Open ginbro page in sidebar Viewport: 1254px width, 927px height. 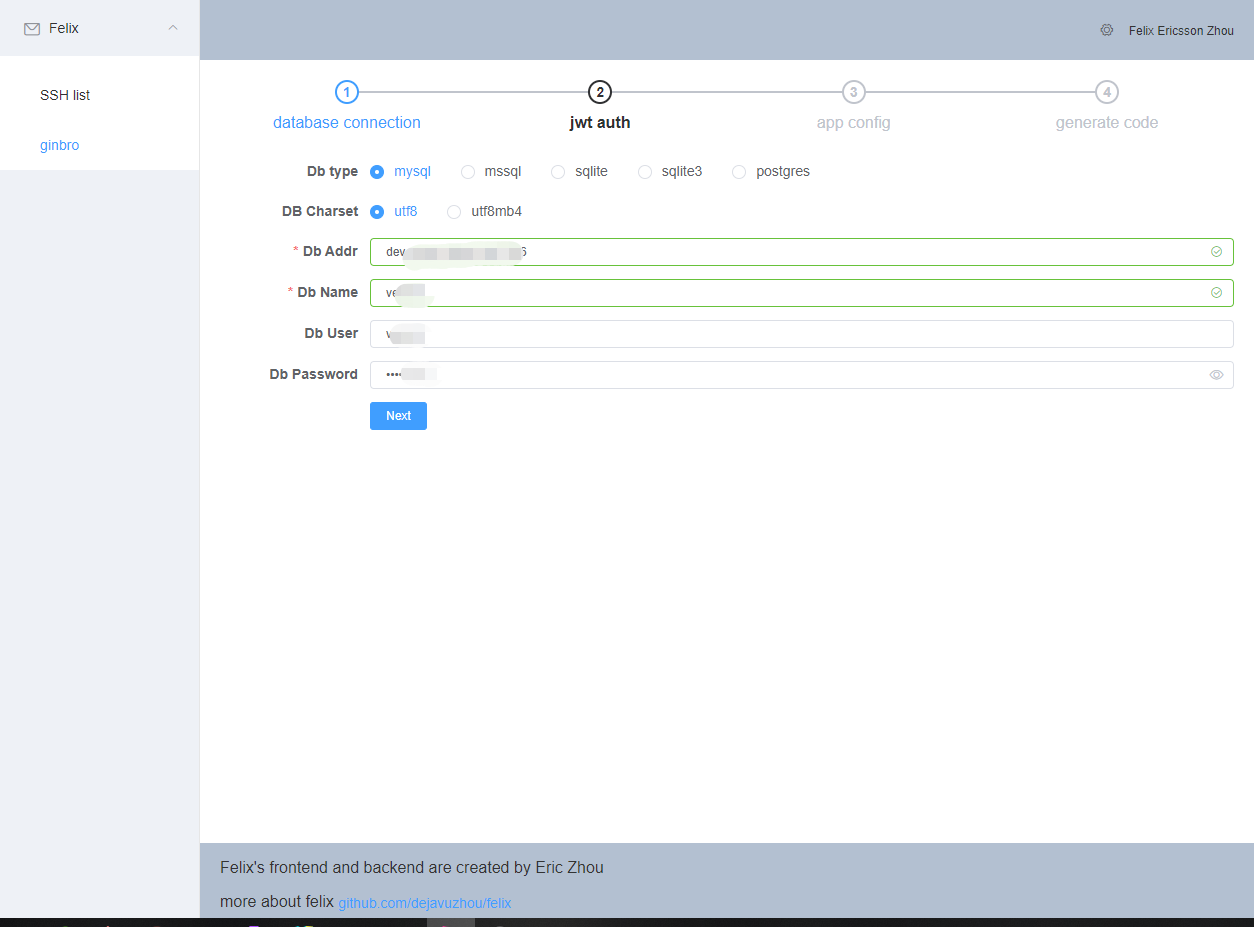click(x=60, y=145)
